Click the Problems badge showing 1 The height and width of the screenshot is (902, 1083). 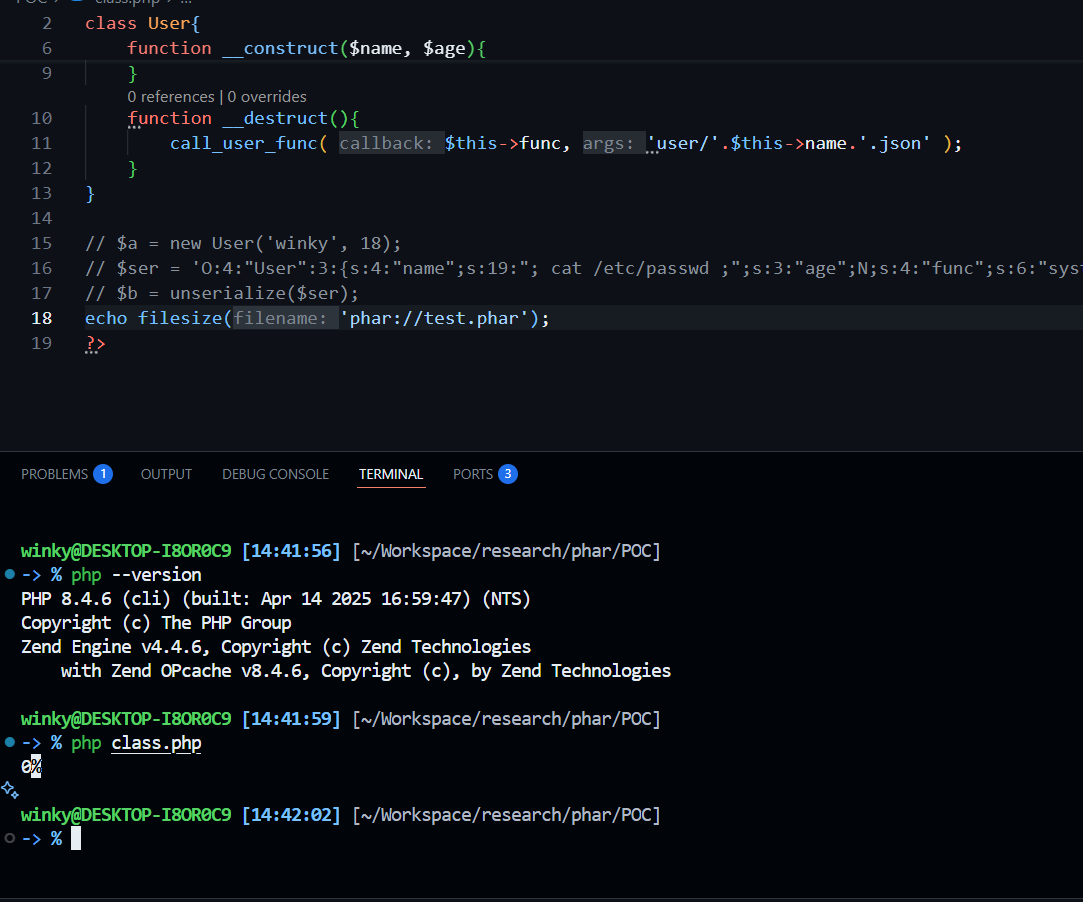[103, 474]
